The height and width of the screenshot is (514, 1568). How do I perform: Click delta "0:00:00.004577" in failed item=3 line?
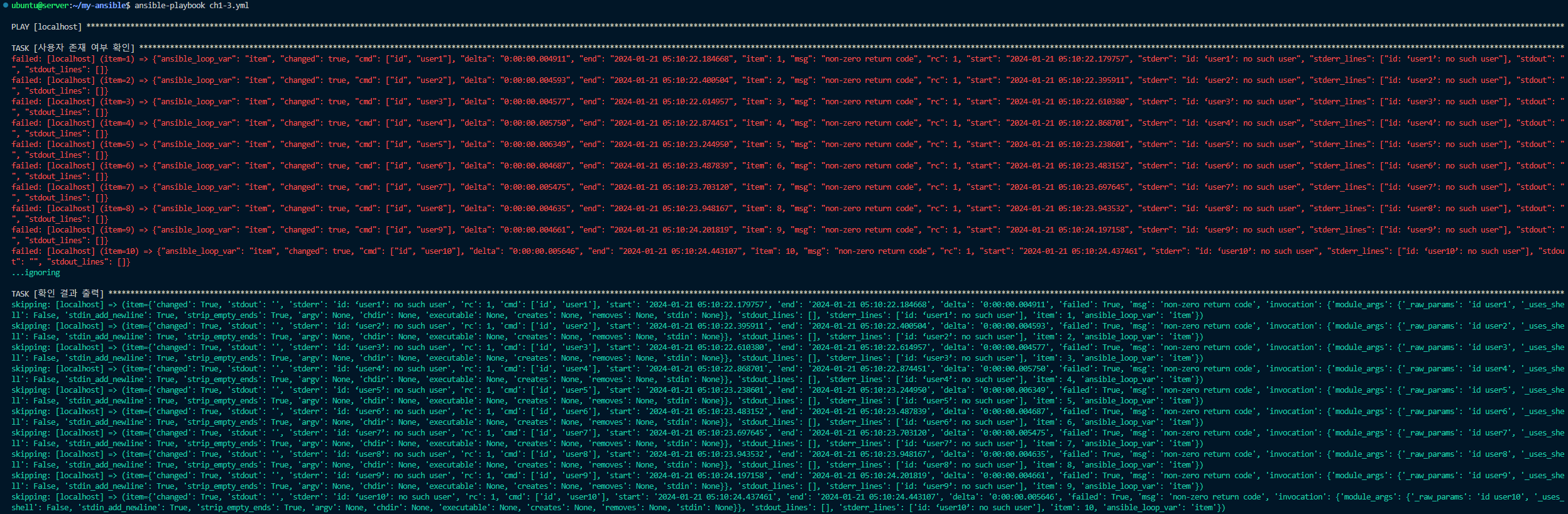[537, 101]
